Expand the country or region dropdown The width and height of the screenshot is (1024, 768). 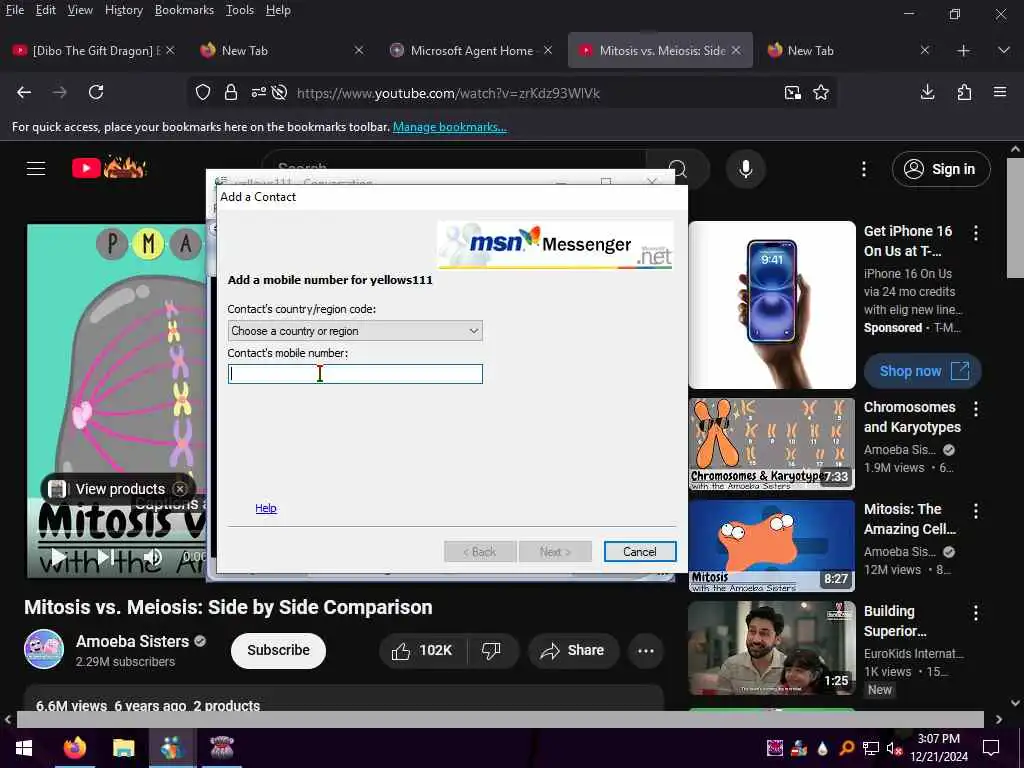click(355, 330)
